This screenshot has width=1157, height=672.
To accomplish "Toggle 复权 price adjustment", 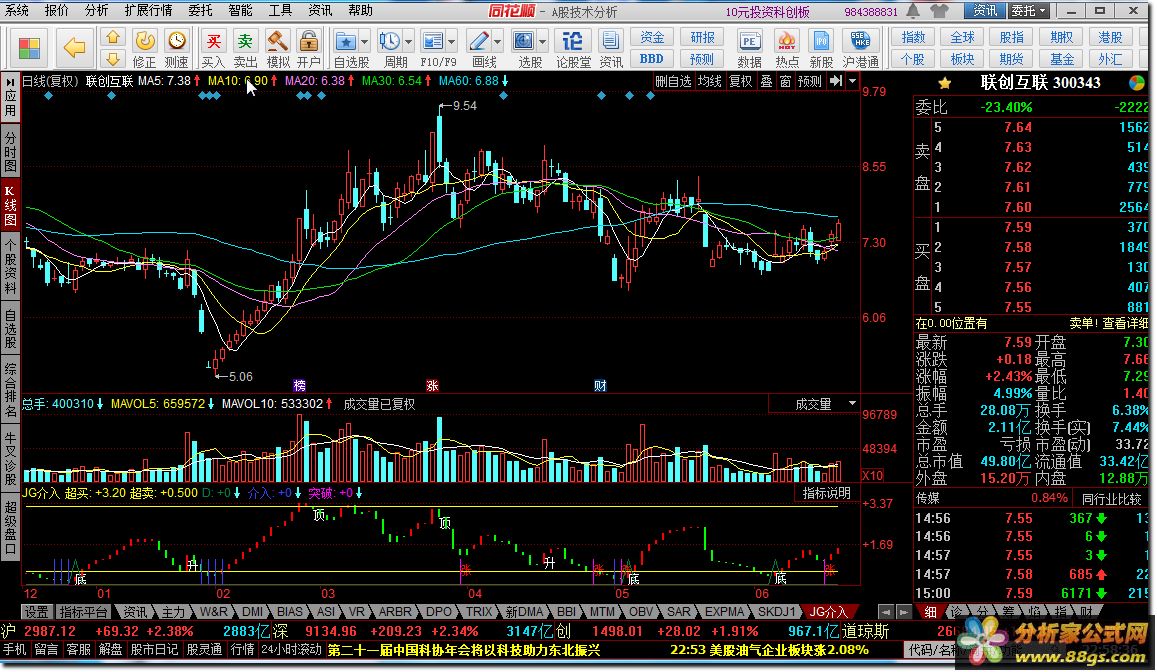I will [x=741, y=81].
